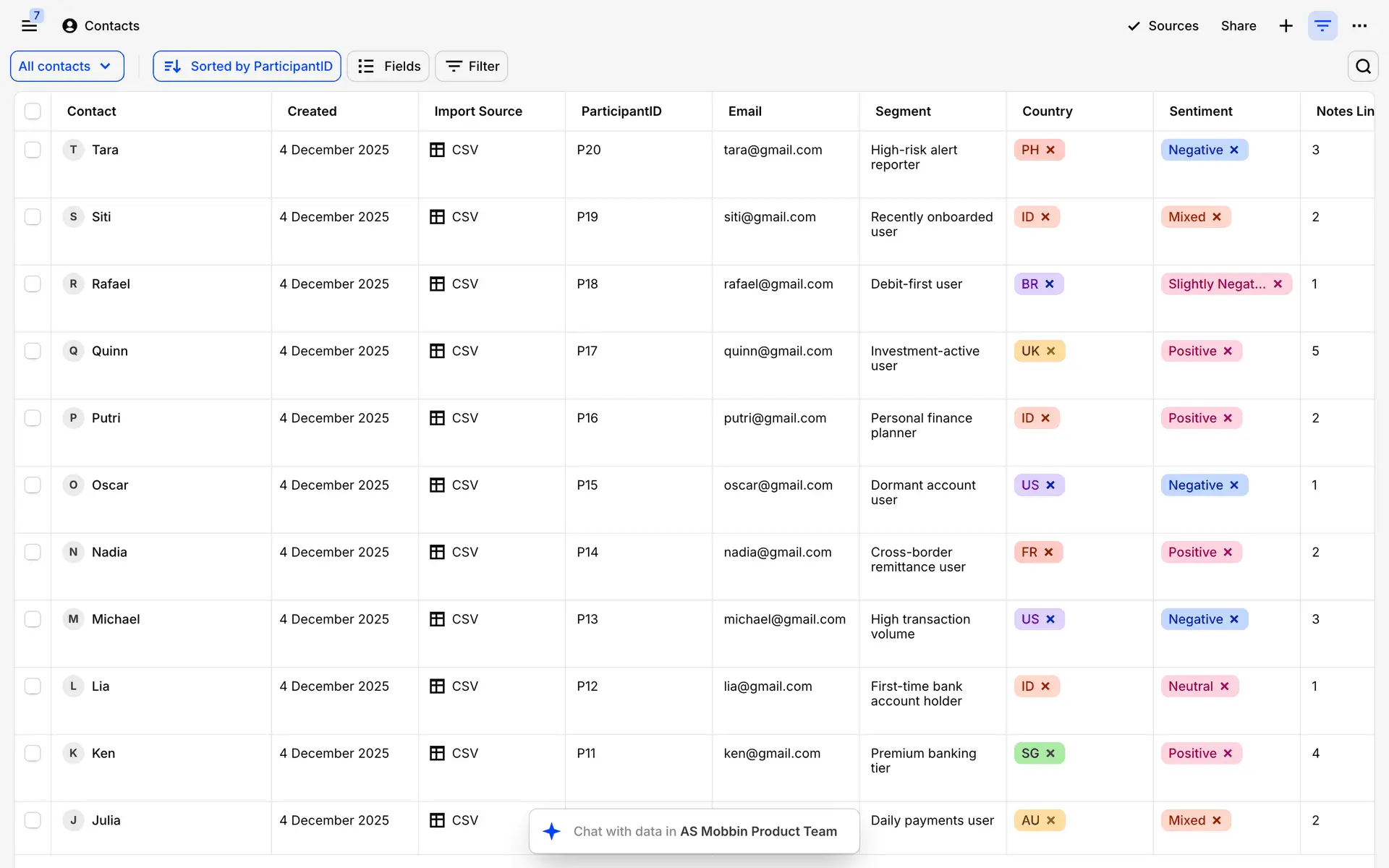Remove the Positive sentiment tag from Quinn
Viewport: 1389px width, 868px height.
(1228, 351)
